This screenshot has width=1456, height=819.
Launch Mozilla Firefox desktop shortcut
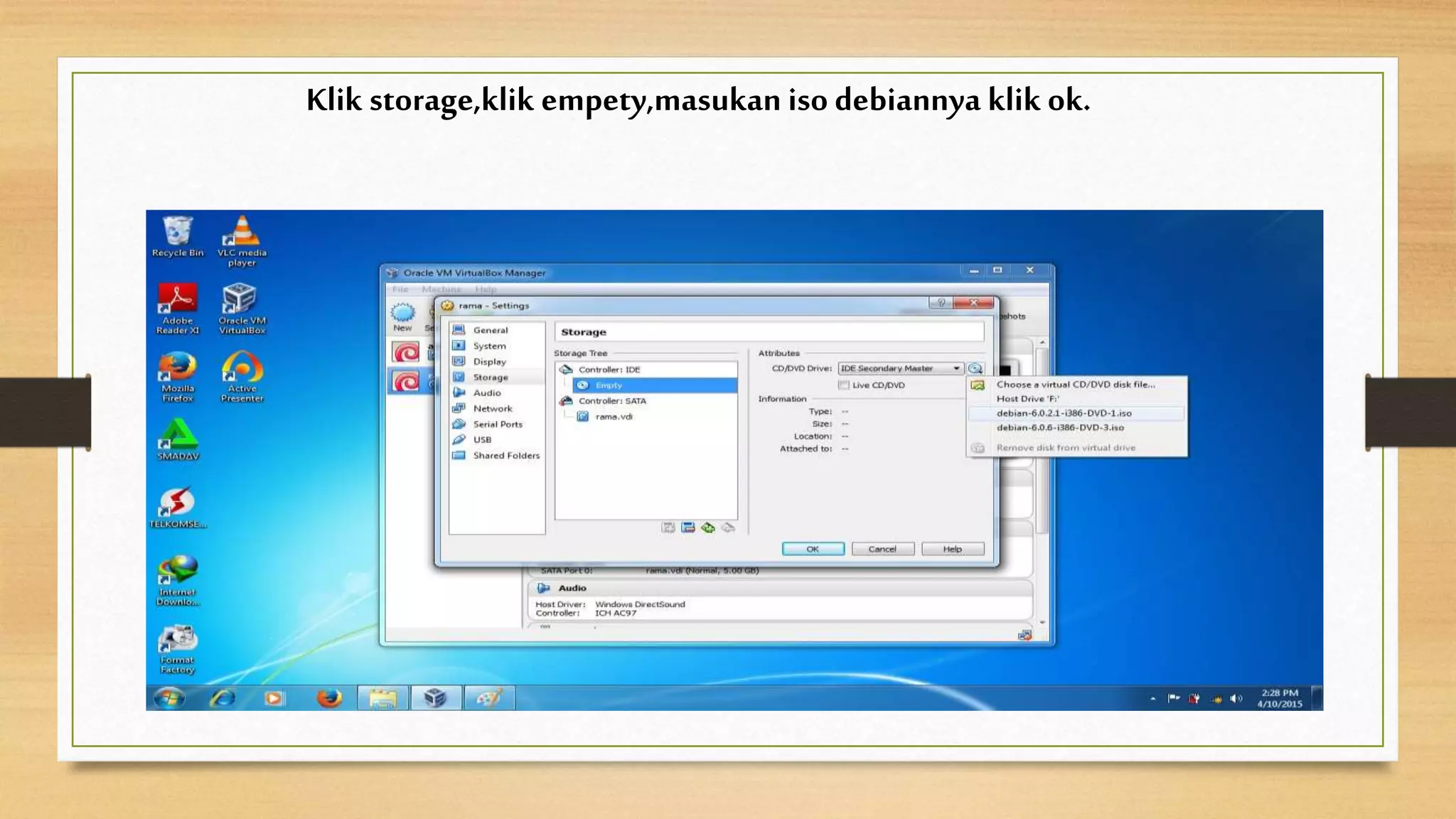[178, 377]
